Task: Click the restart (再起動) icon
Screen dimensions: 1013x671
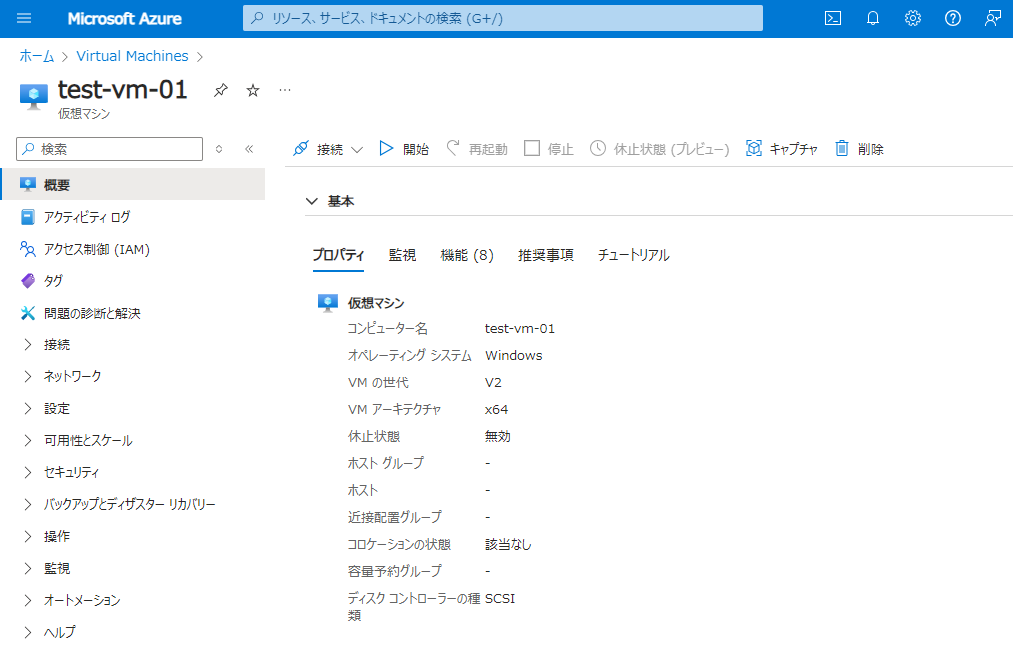Action: point(454,149)
